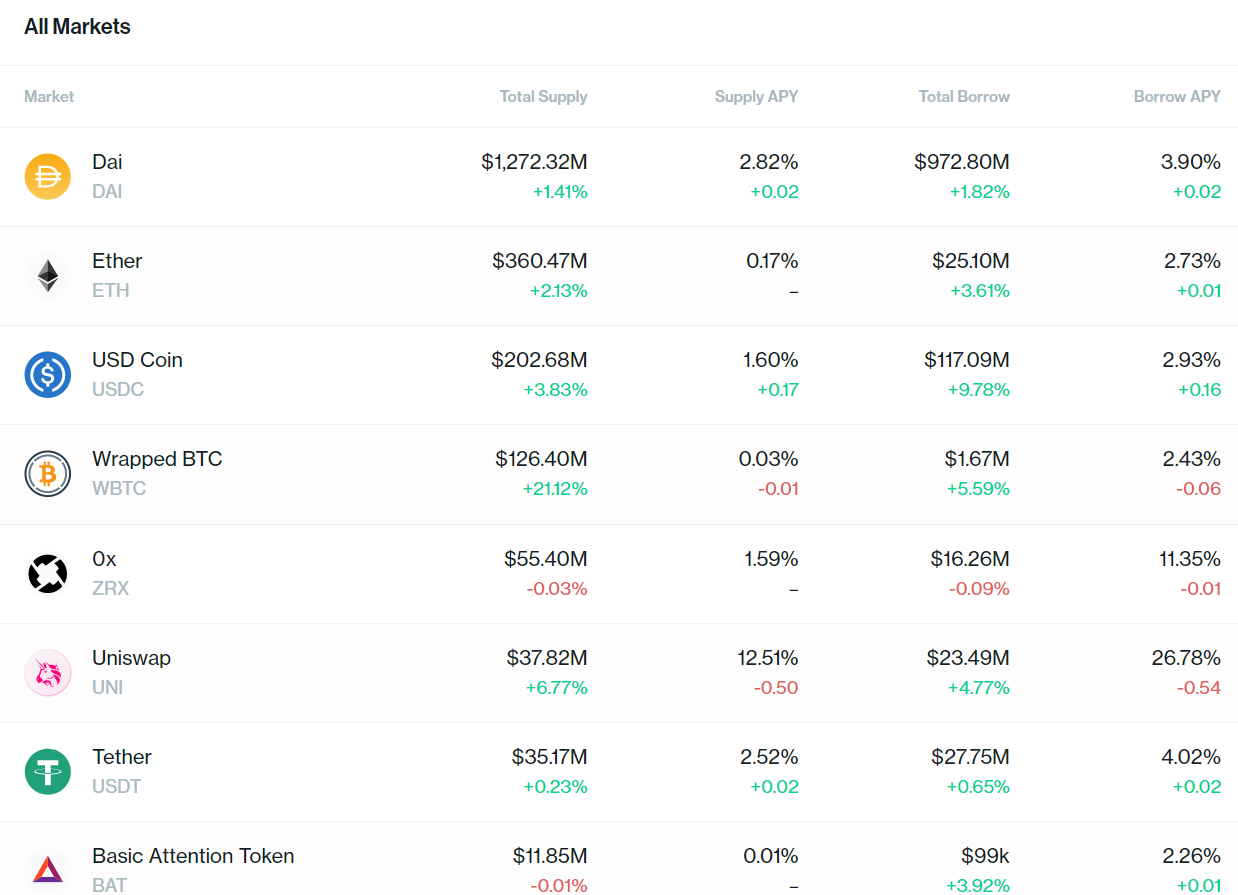Click the Ether diamond icon
1238x895 pixels.
click(48, 275)
